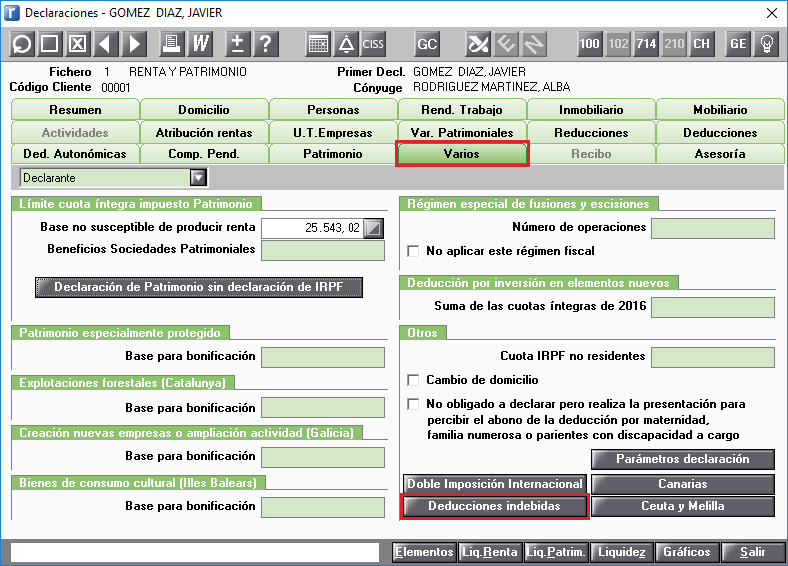Click Base no susceptible de producir renta field
This screenshot has width=788, height=566.
coord(313,228)
